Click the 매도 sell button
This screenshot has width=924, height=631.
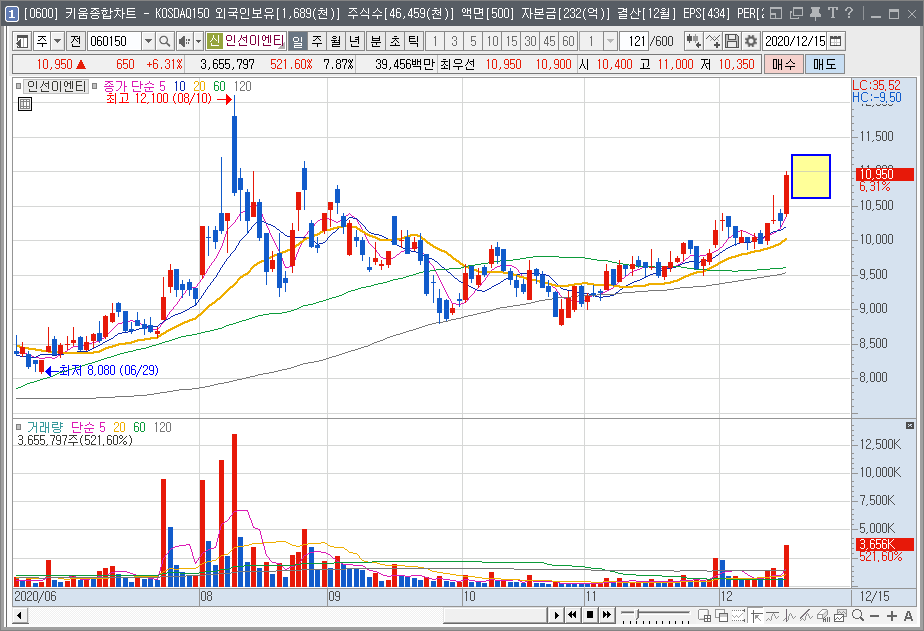coord(824,64)
